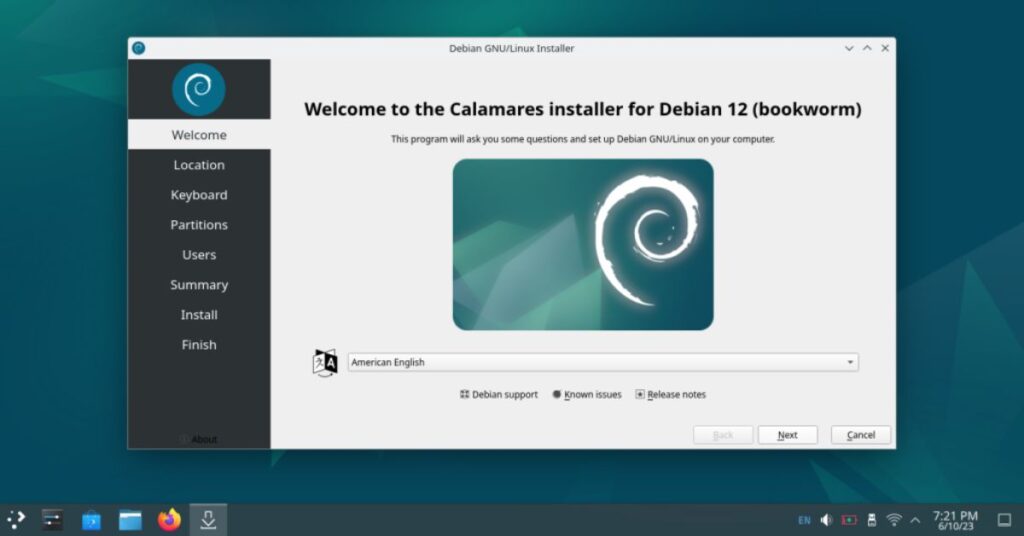Viewport: 1024px width, 536px height.
Task: Select the Install step in sidebar
Action: 199,315
